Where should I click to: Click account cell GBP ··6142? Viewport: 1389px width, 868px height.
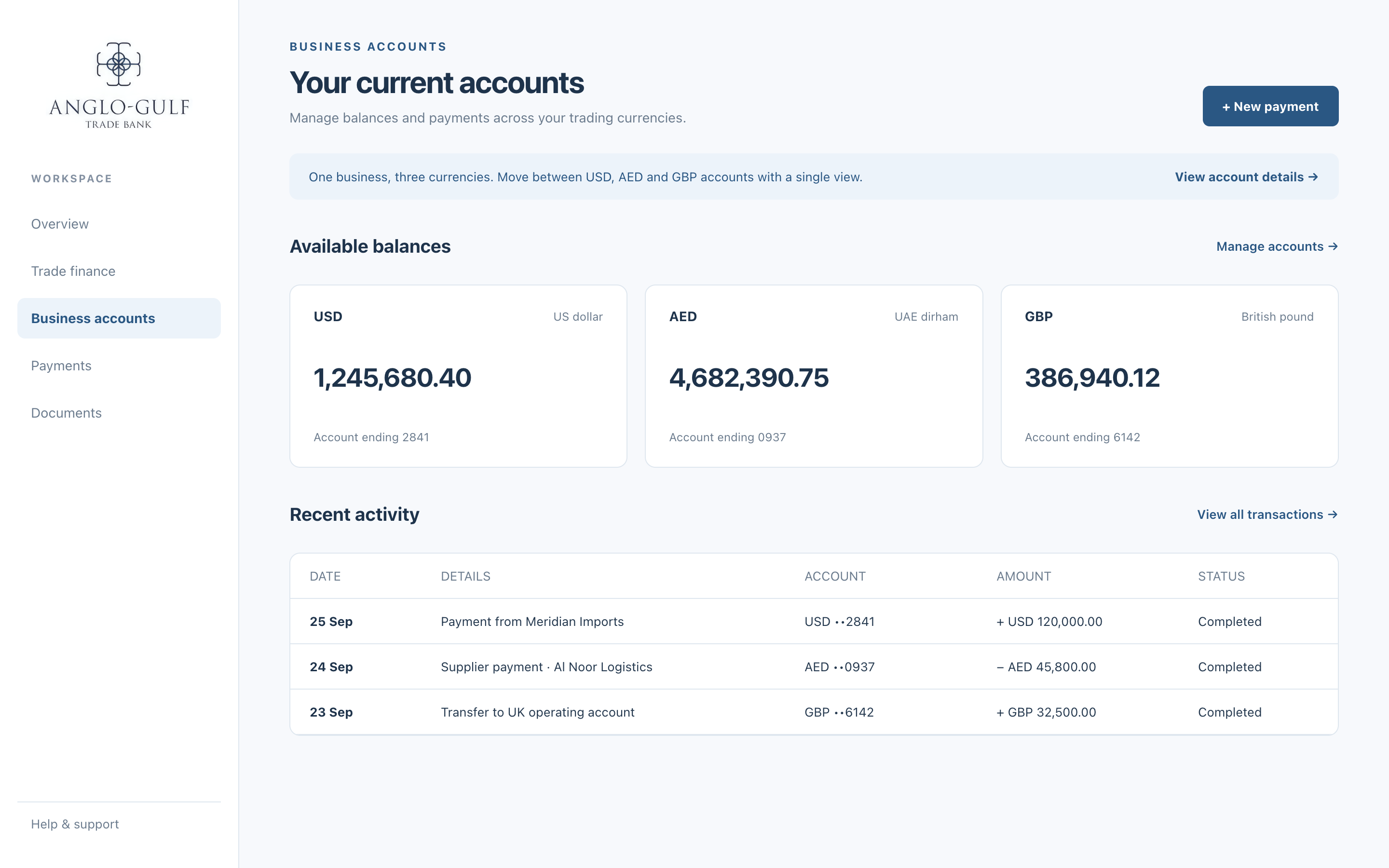[x=839, y=712]
